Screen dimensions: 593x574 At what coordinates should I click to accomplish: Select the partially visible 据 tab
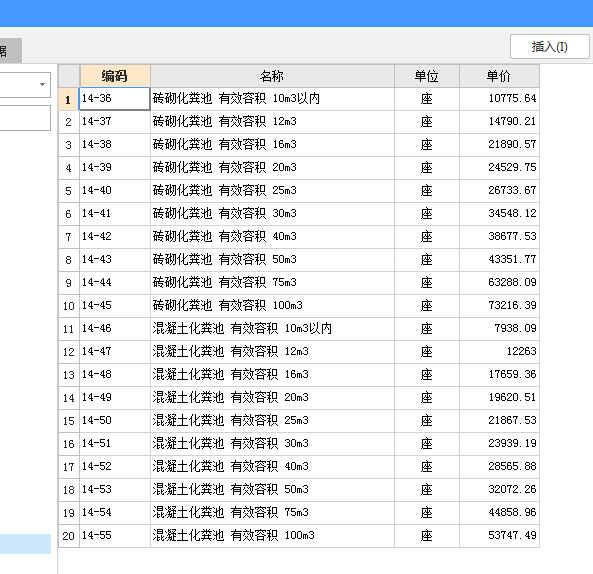tap(10, 50)
